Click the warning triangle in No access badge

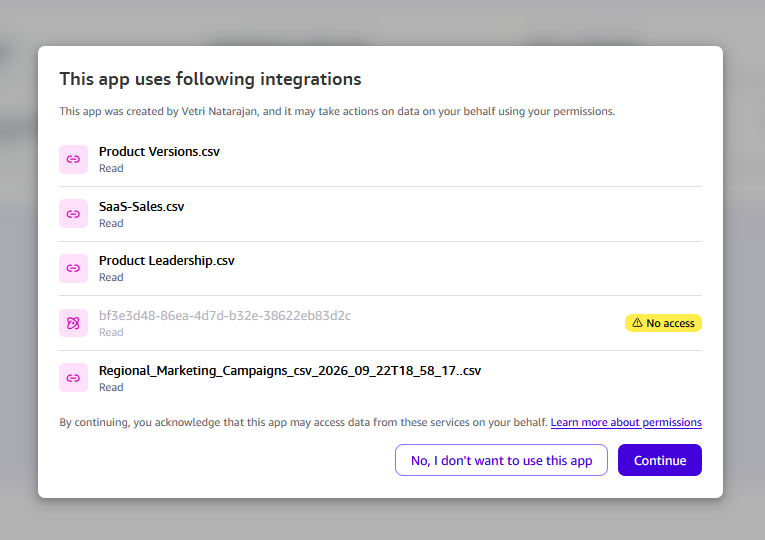[637, 323]
